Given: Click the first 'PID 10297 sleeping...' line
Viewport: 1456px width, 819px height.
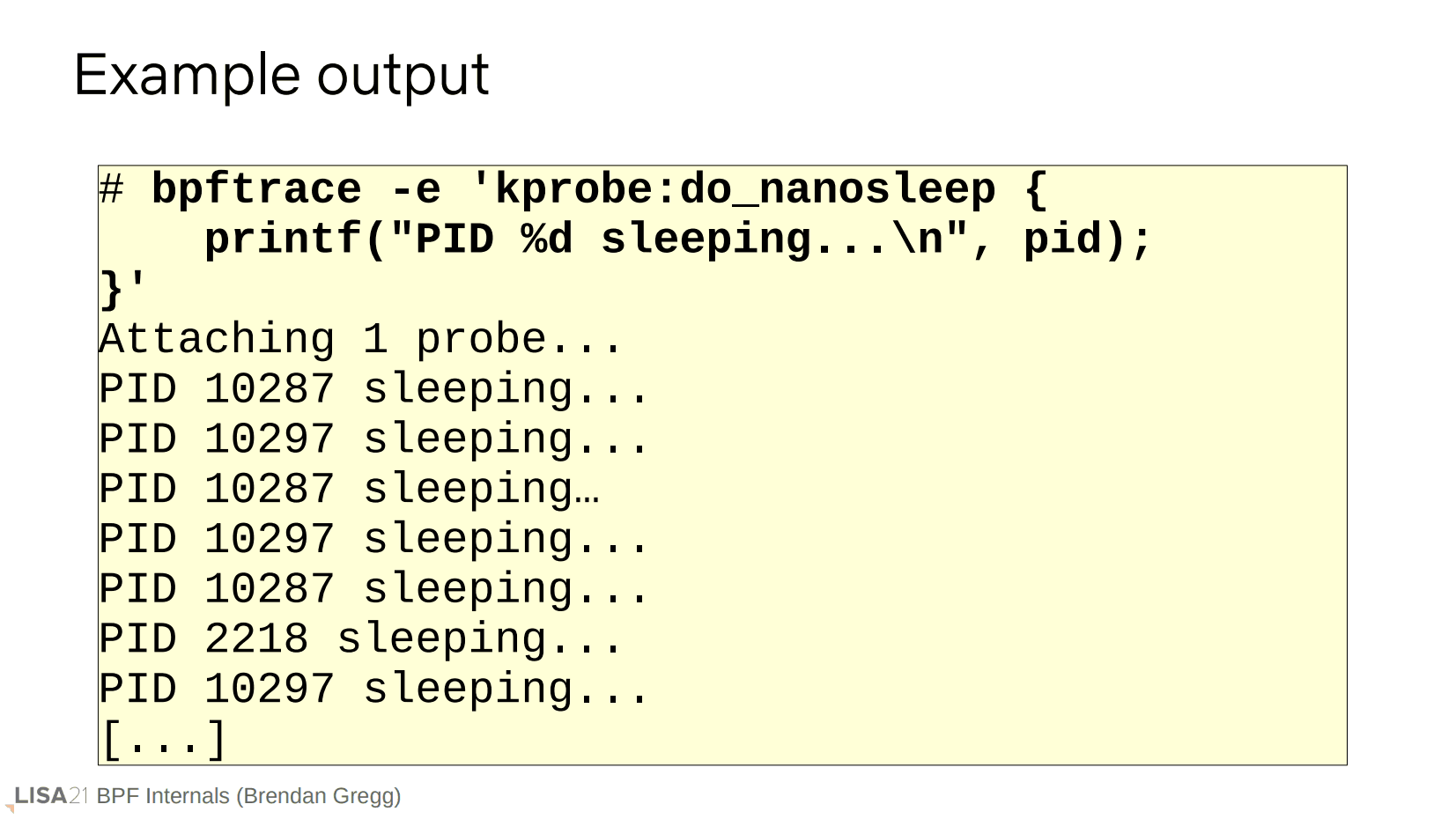Looking at the screenshot, I should pyautogui.click(x=373, y=439).
